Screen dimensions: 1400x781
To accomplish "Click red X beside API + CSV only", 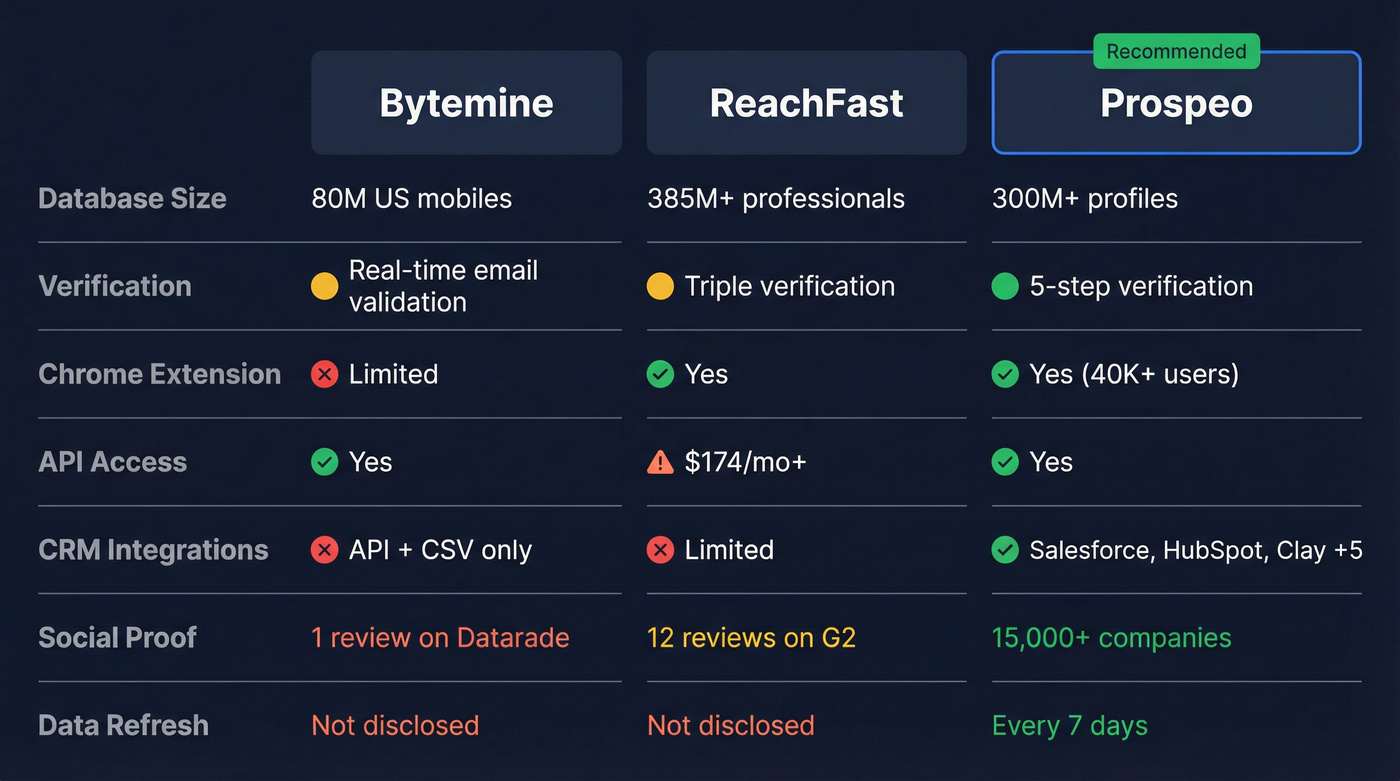I will pos(324,550).
